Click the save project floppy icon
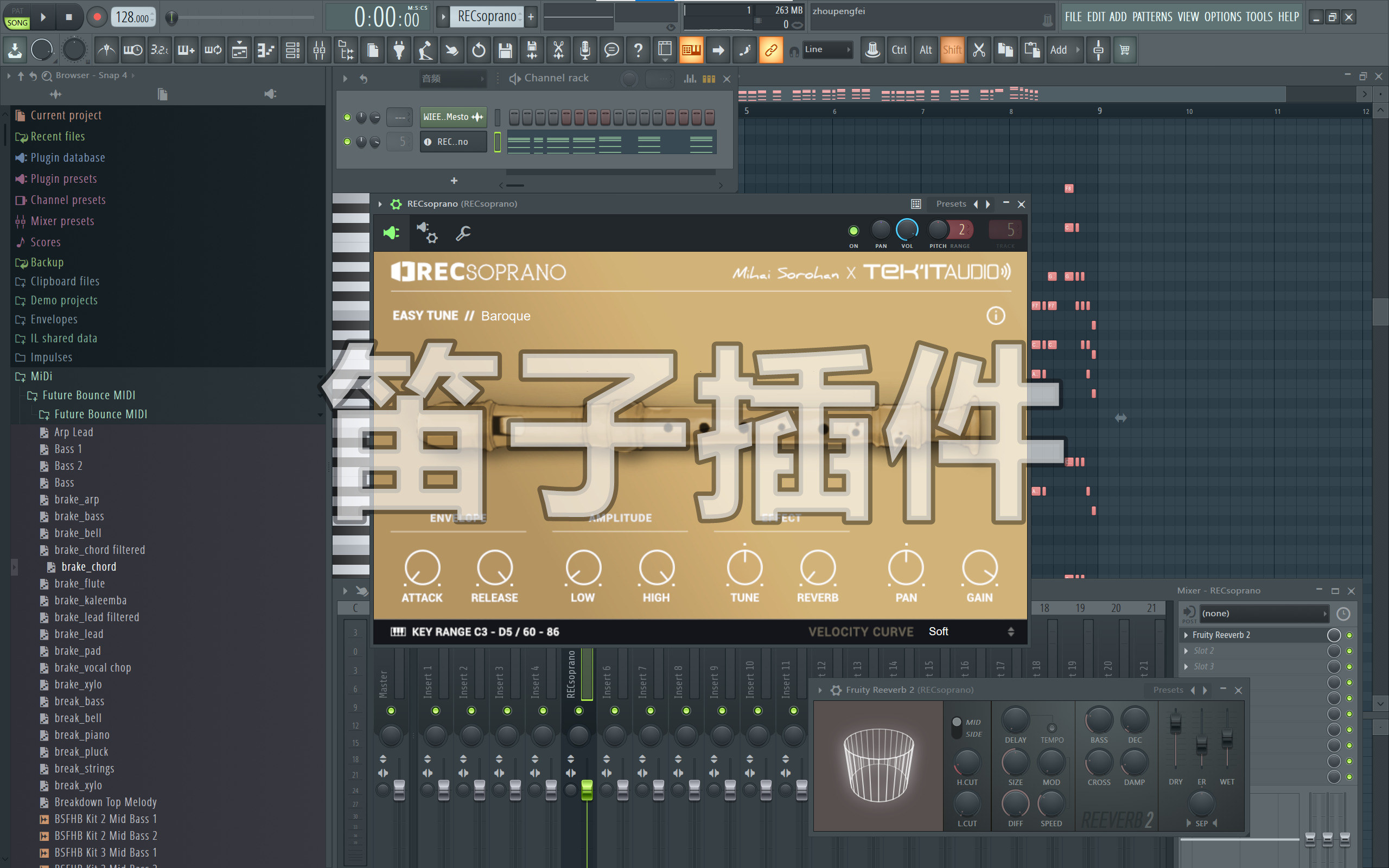Screen dimensions: 1389x868 (505, 50)
